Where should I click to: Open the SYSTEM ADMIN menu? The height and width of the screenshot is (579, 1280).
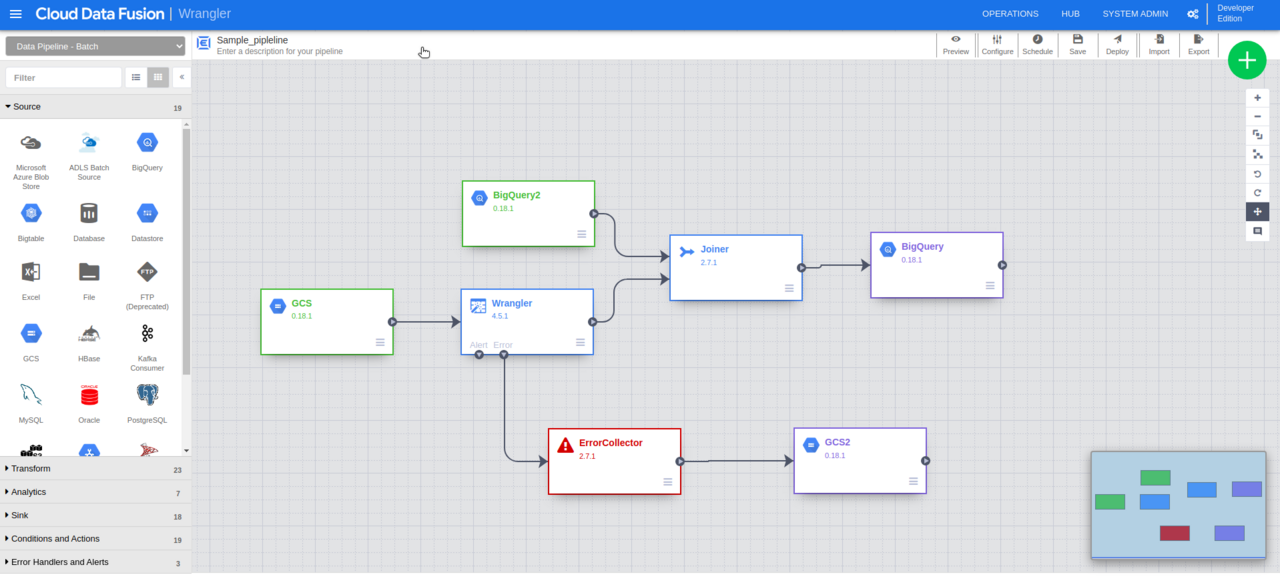1134,13
